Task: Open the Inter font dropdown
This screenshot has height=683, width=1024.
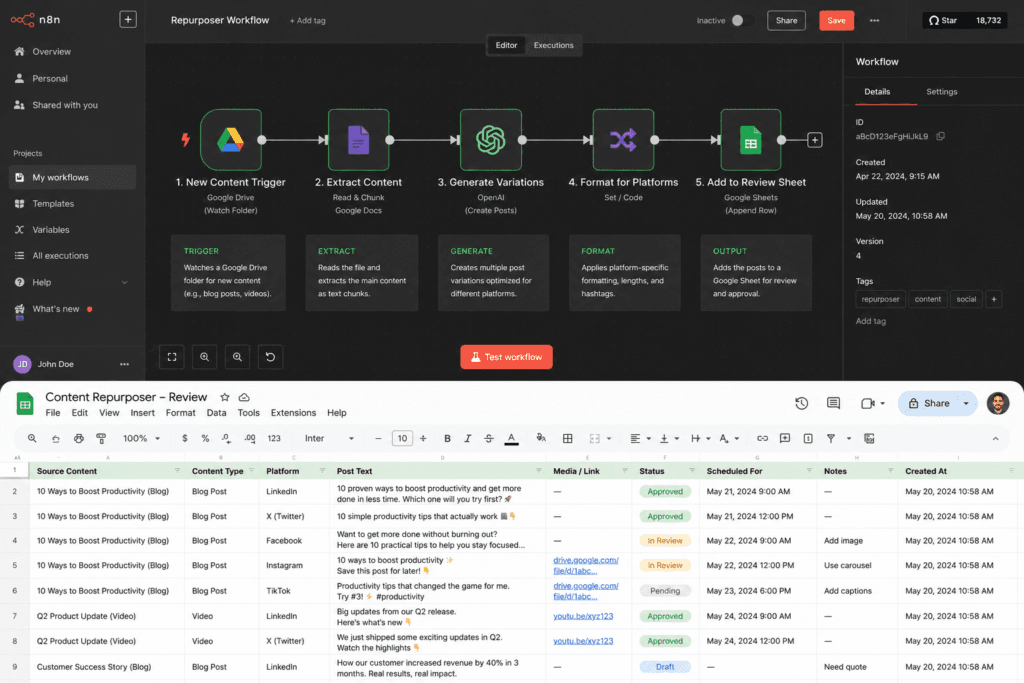Action: (329, 438)
